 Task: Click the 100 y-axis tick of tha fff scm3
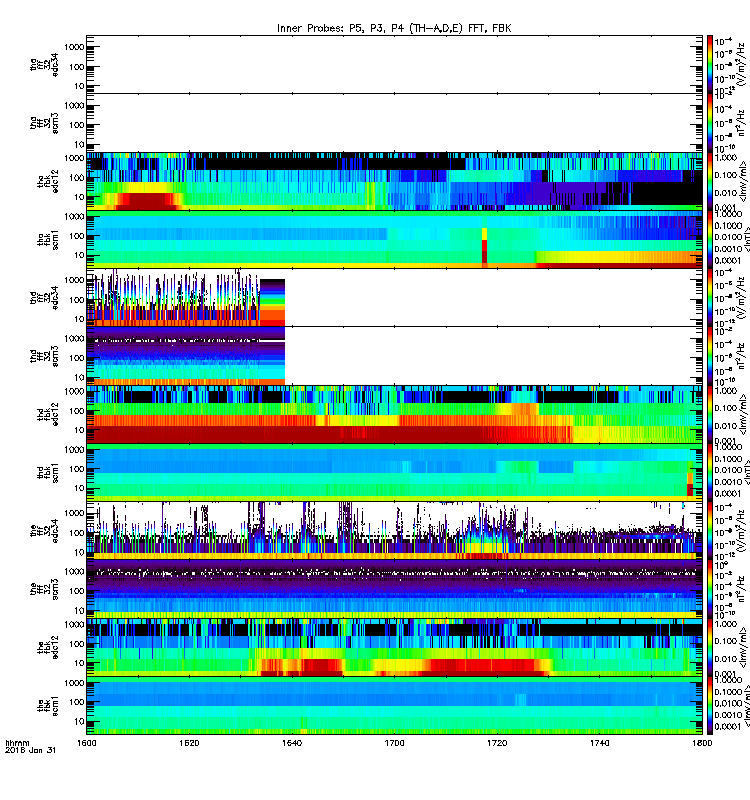pos(77,125)
